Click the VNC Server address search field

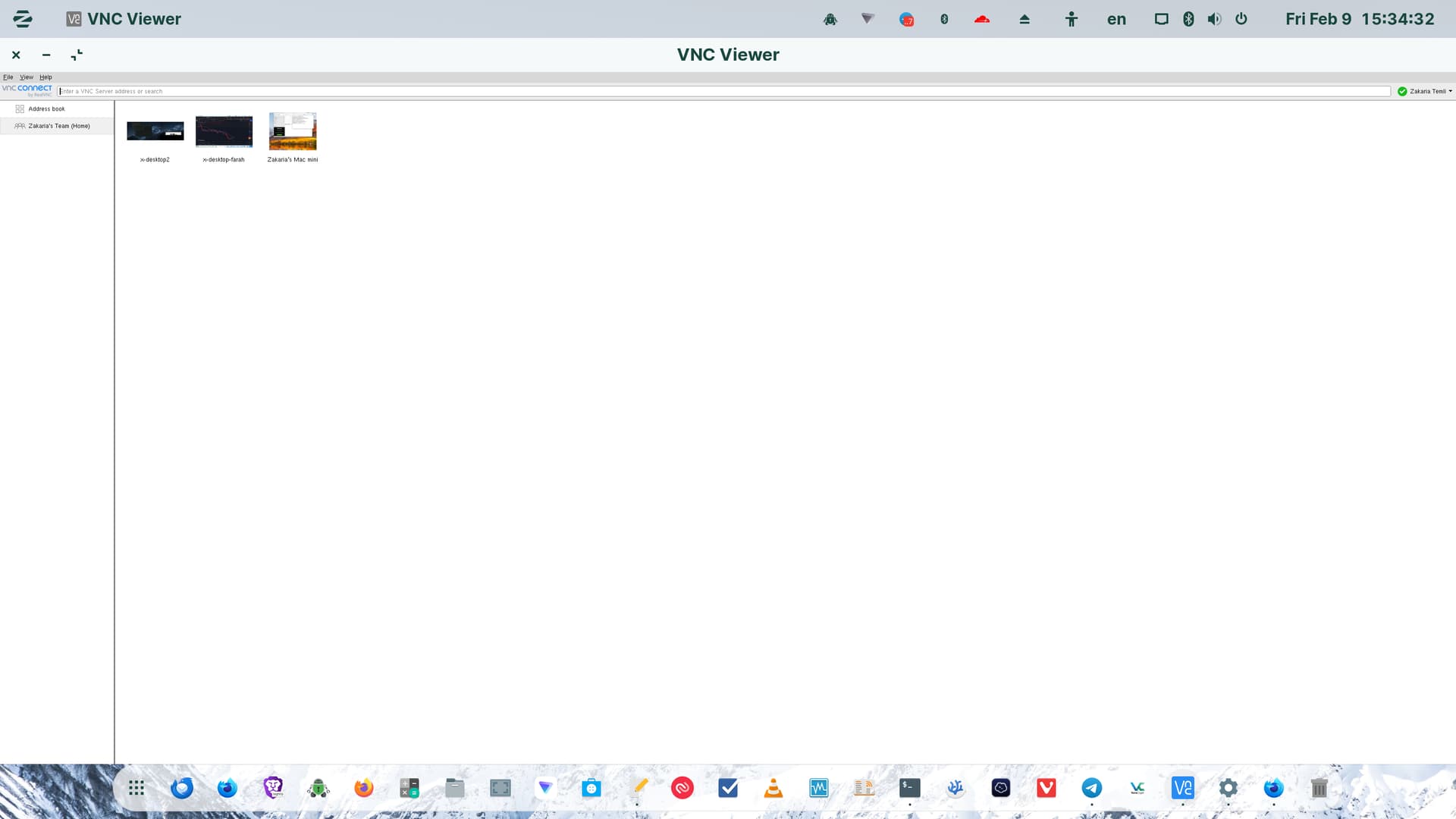(x=723, y=91)
